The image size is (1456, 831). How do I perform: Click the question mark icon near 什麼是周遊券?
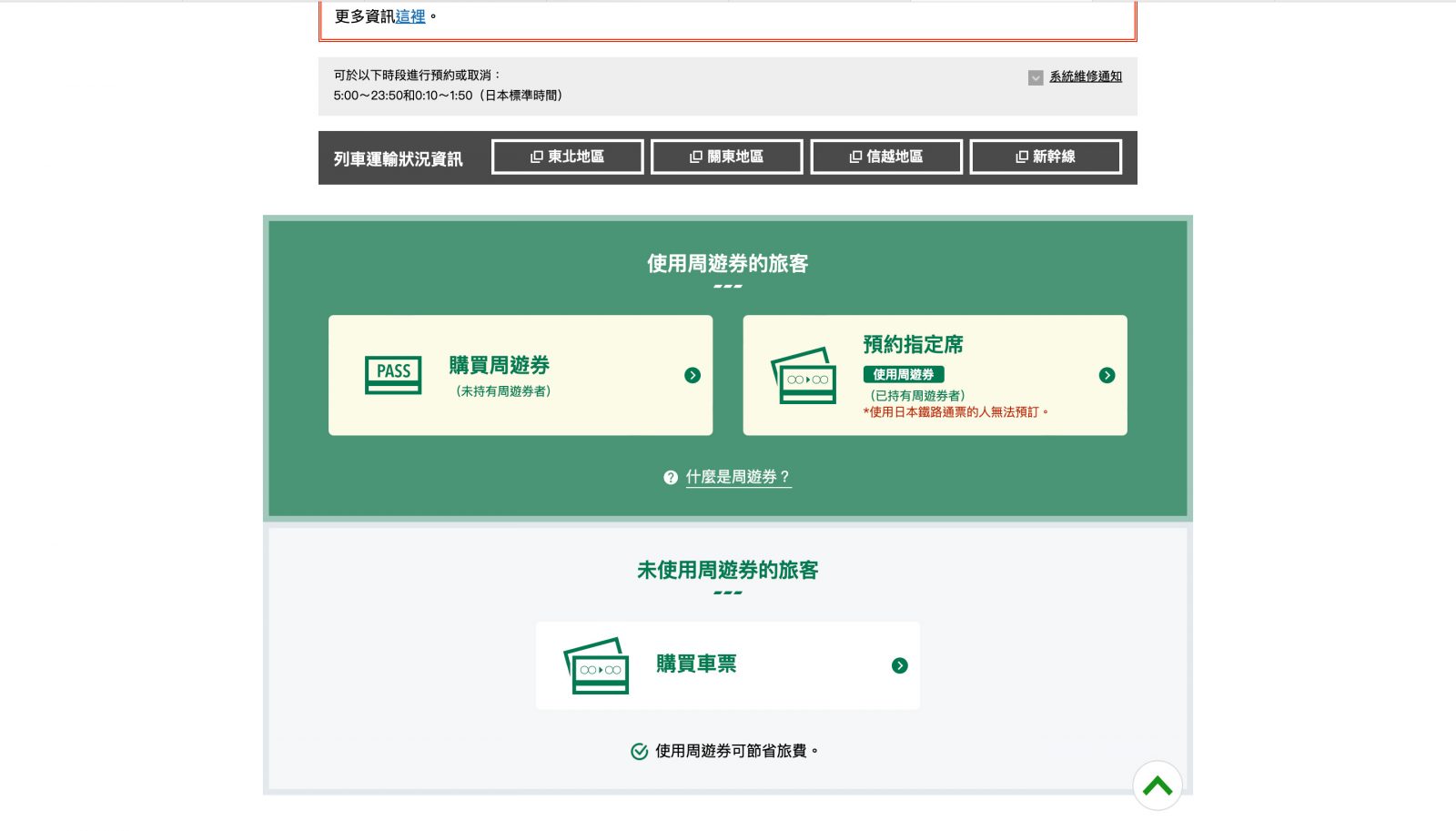669,477
